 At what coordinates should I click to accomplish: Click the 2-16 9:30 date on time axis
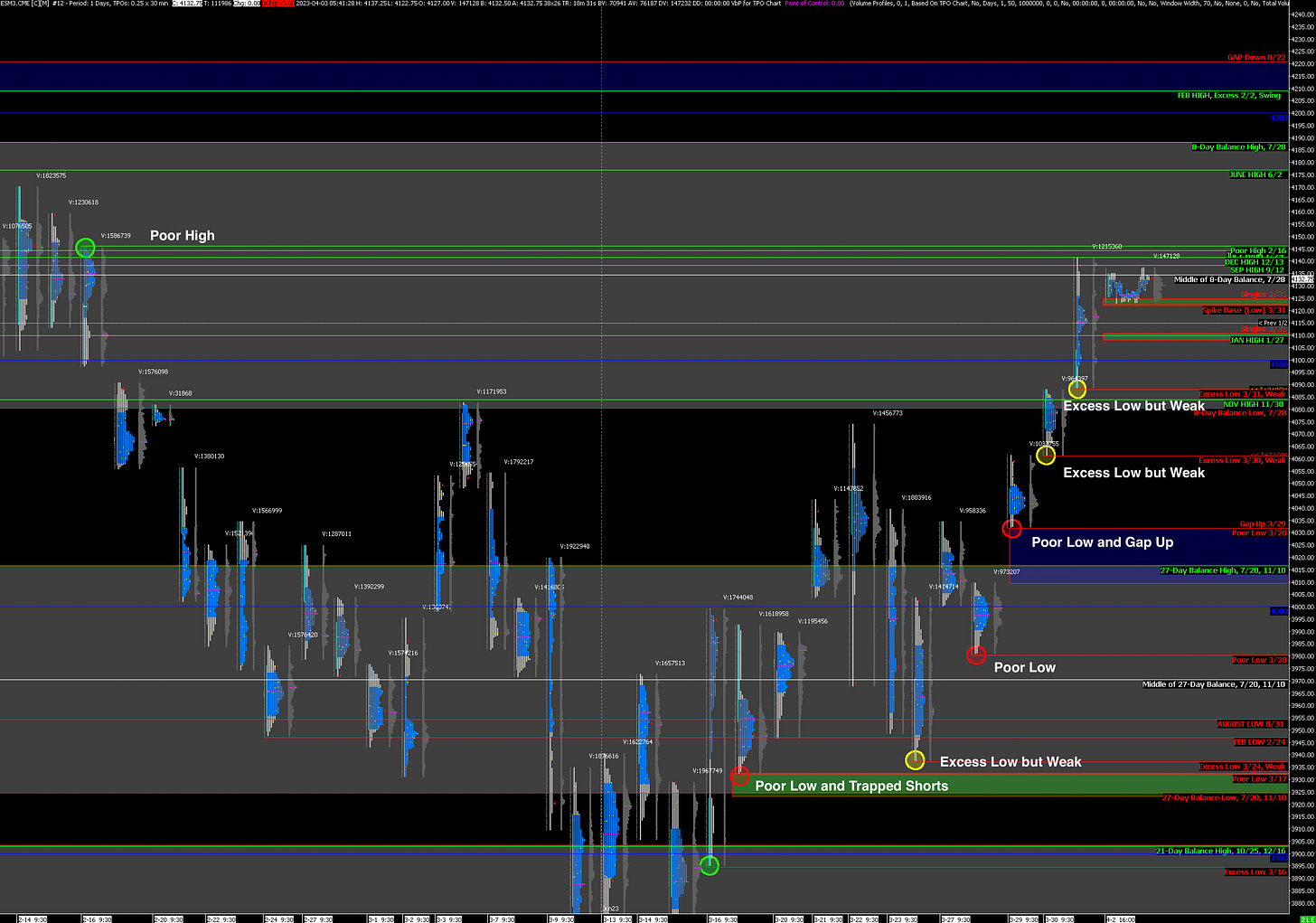(97, 918)
